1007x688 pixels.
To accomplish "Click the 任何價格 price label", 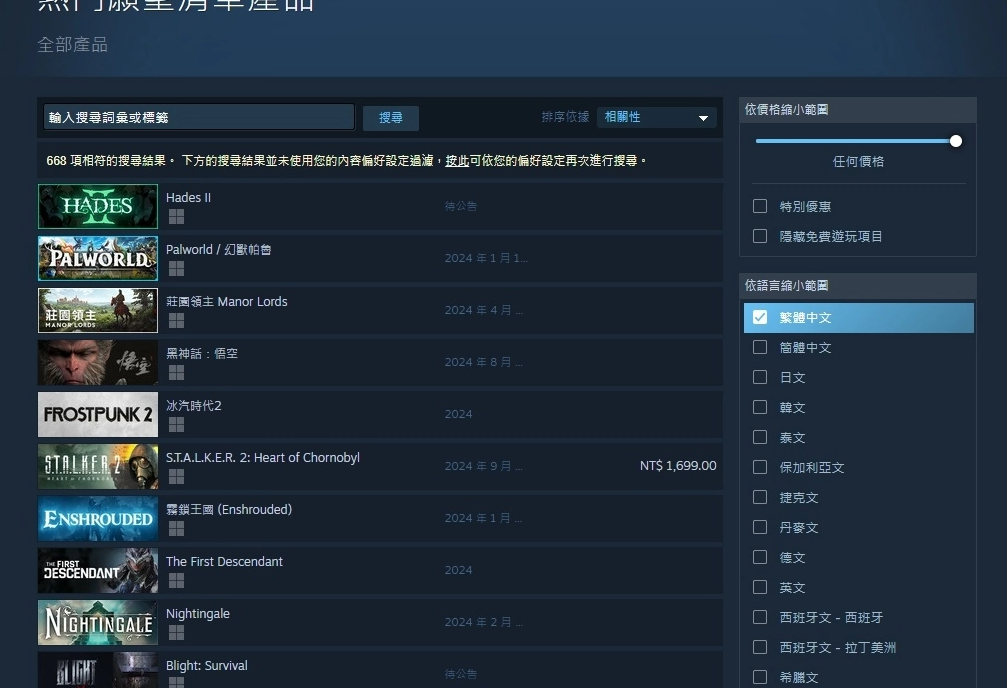I will [x=858, y=162].
